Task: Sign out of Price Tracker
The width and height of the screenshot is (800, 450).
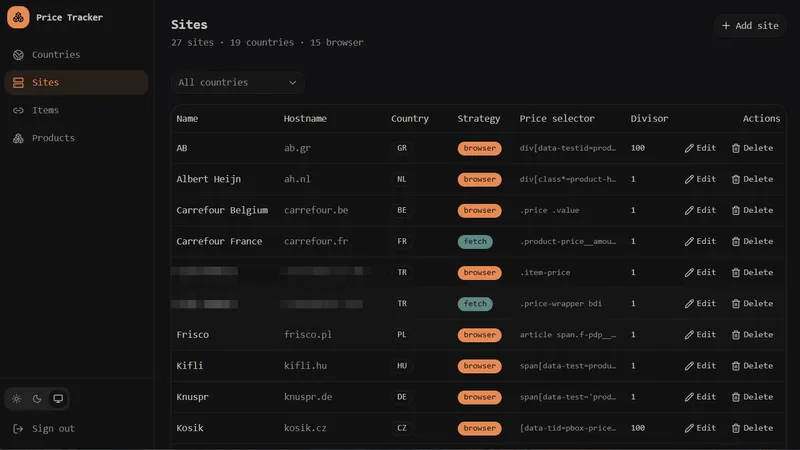Action: coord(44,429)
